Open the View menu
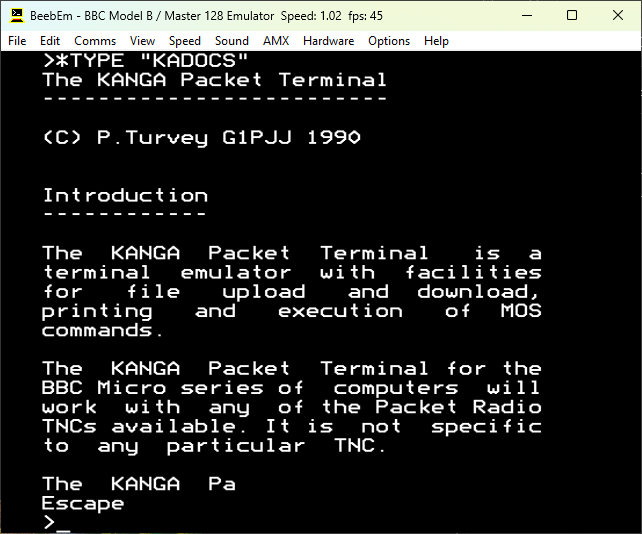 tap(142, 41)
